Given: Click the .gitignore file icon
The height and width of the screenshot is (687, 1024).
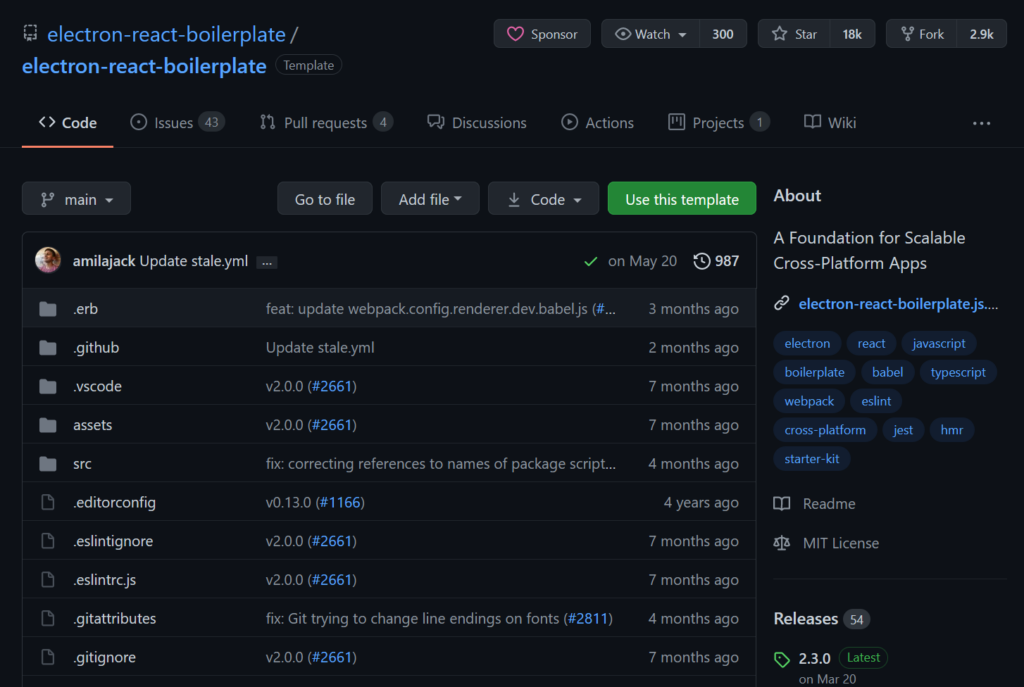Looking at the screenshot, I should click(48, 657).
